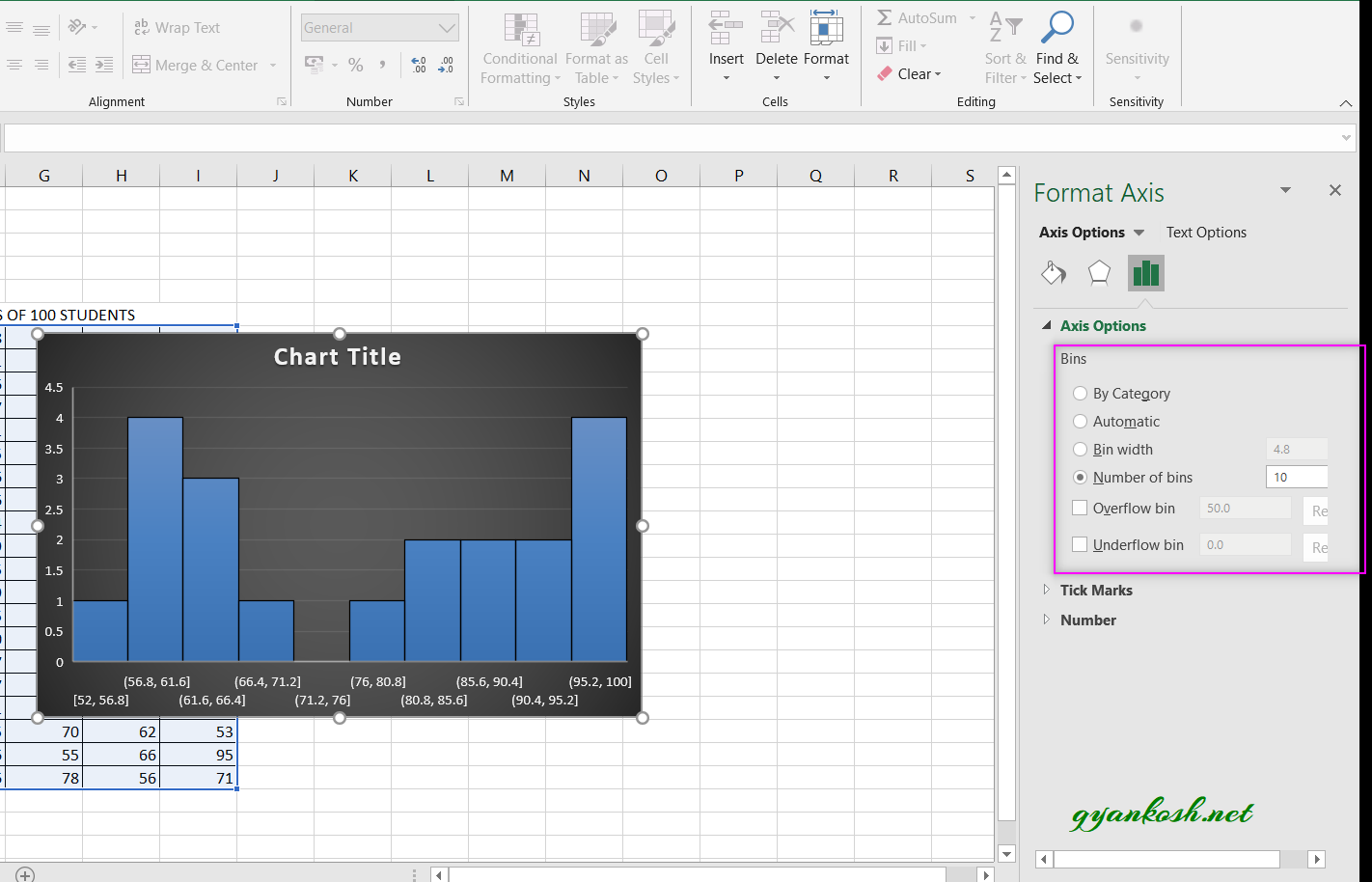The width and height of the screenshot is (1372, 882).
Task: Open Find & Select menu
Action: coord(1057,49)
